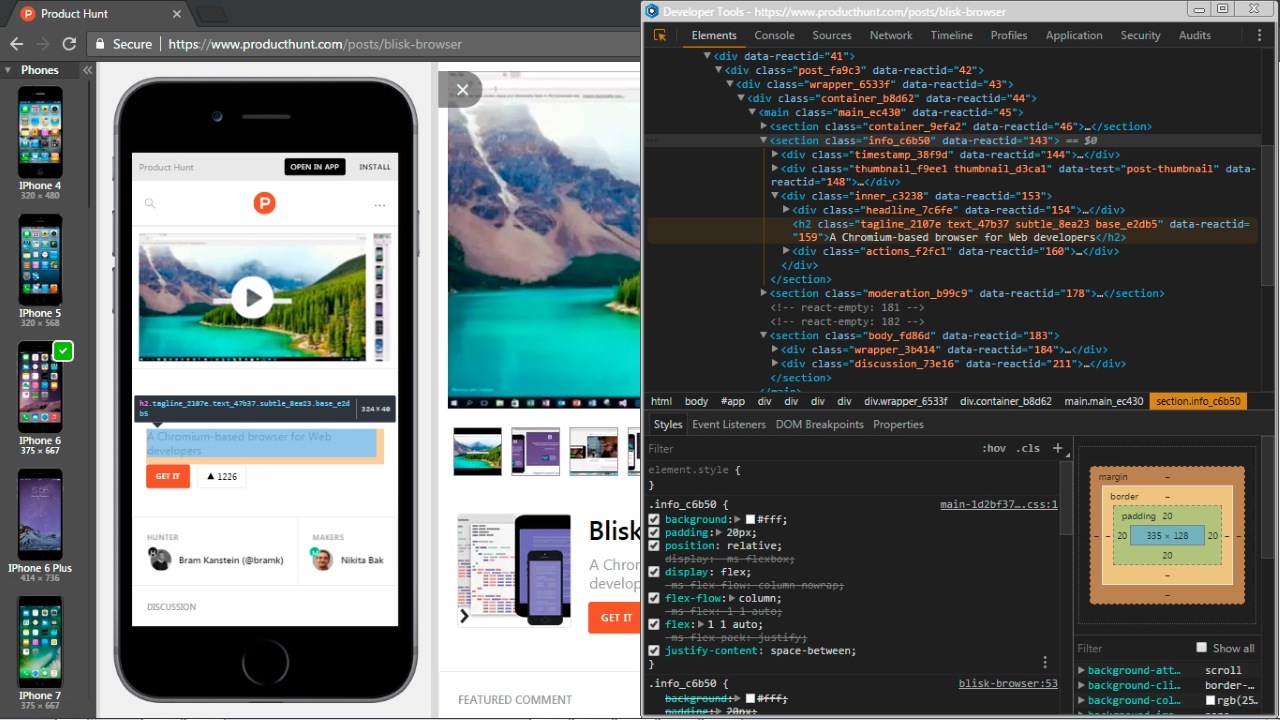Switch to the Console tab in DevTools

(x=774, y=35)
